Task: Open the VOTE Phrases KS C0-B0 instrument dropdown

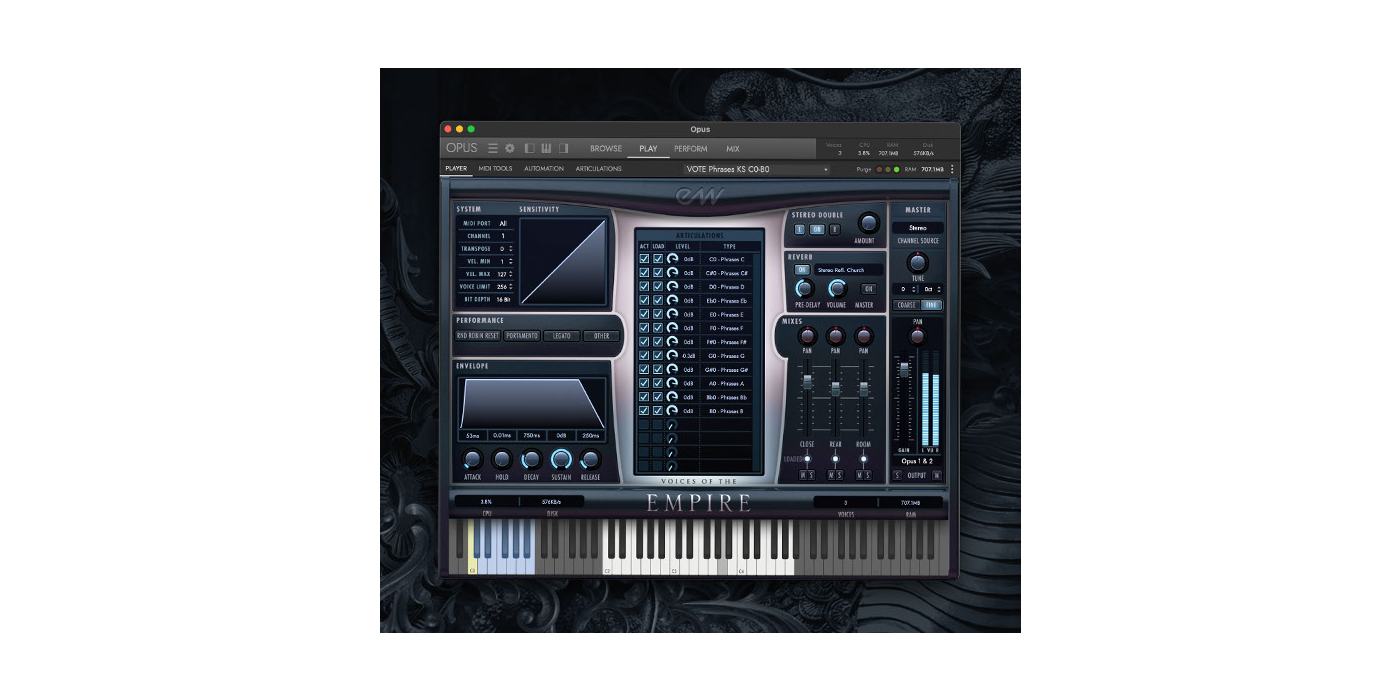Action: 757,169
